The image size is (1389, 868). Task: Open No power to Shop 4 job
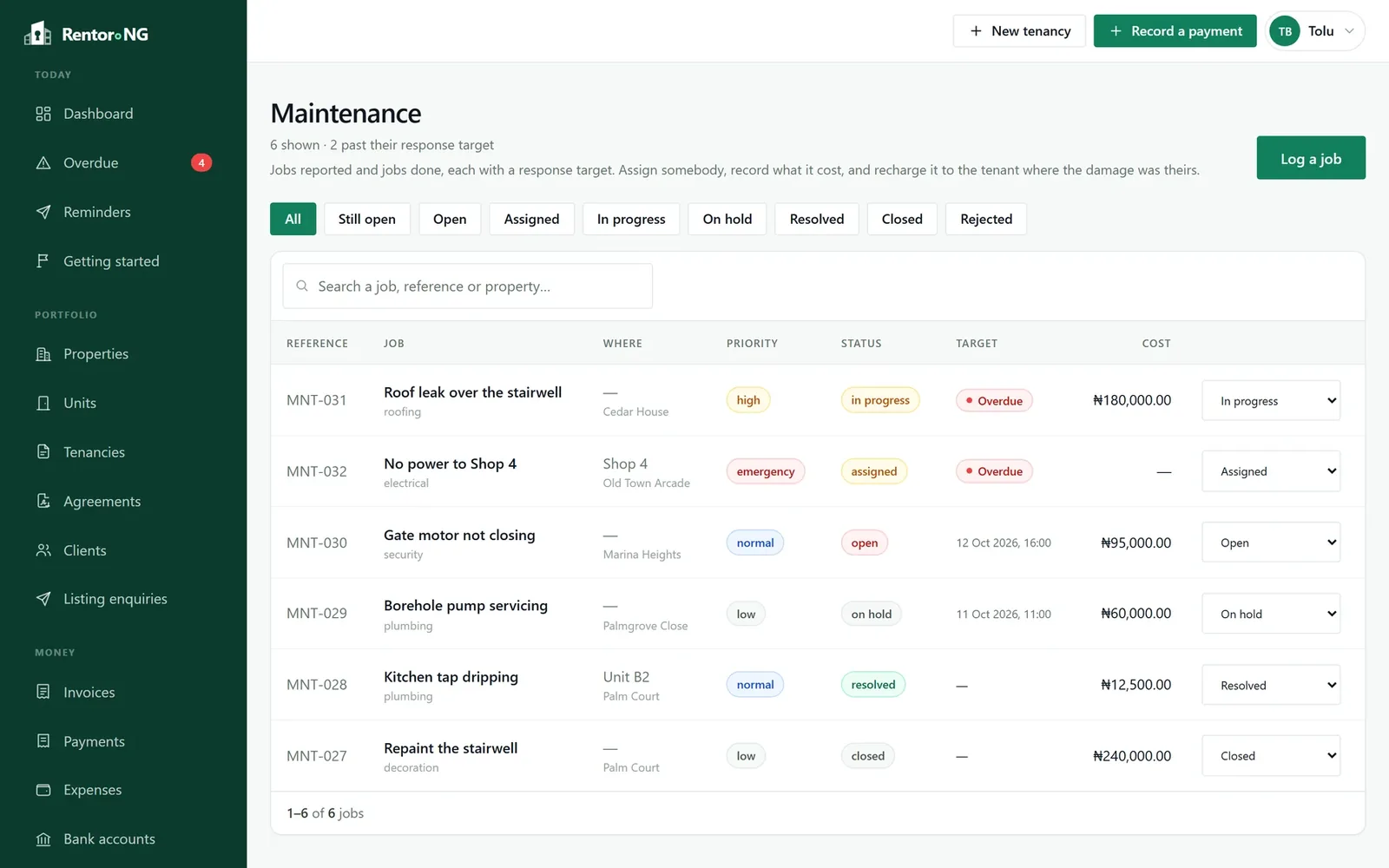[451, 464]
